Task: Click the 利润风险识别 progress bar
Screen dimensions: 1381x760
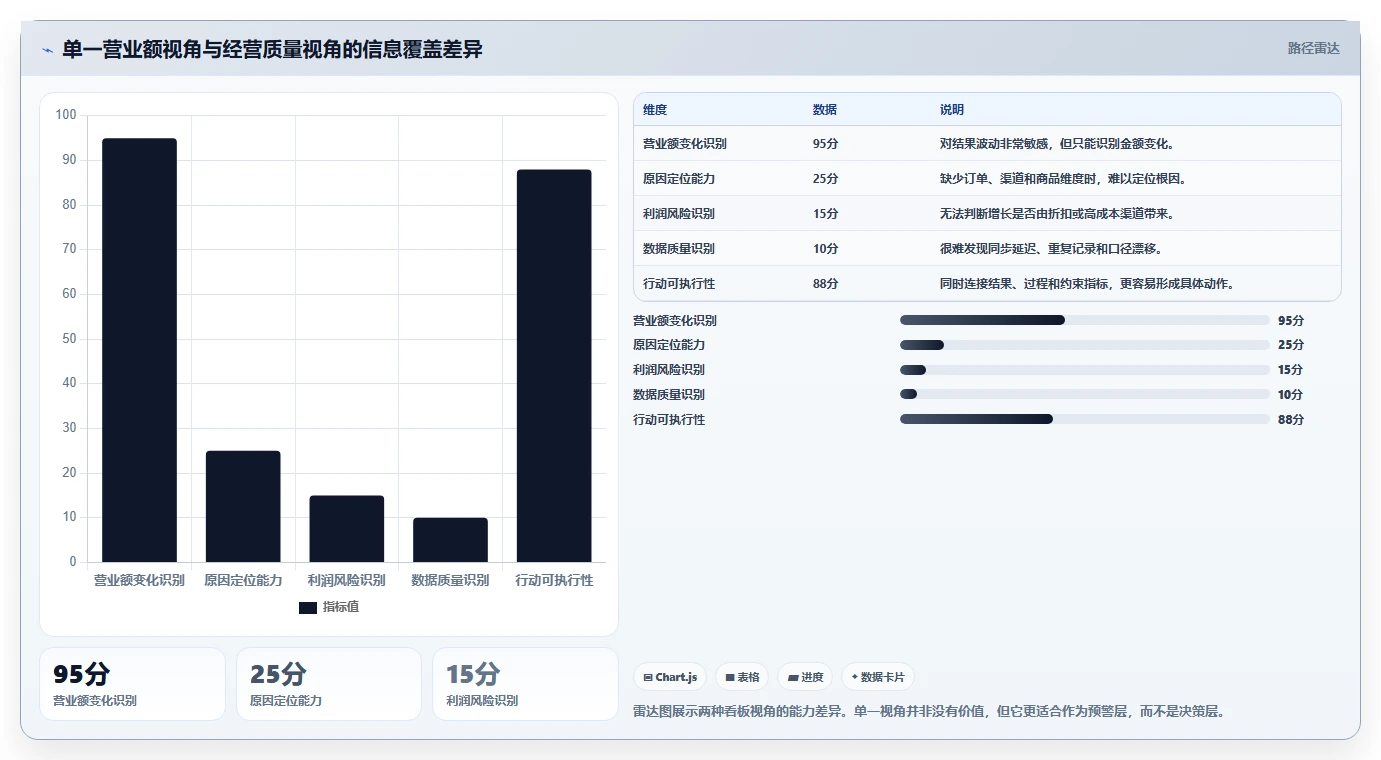Action: [x=1085, y=370]
